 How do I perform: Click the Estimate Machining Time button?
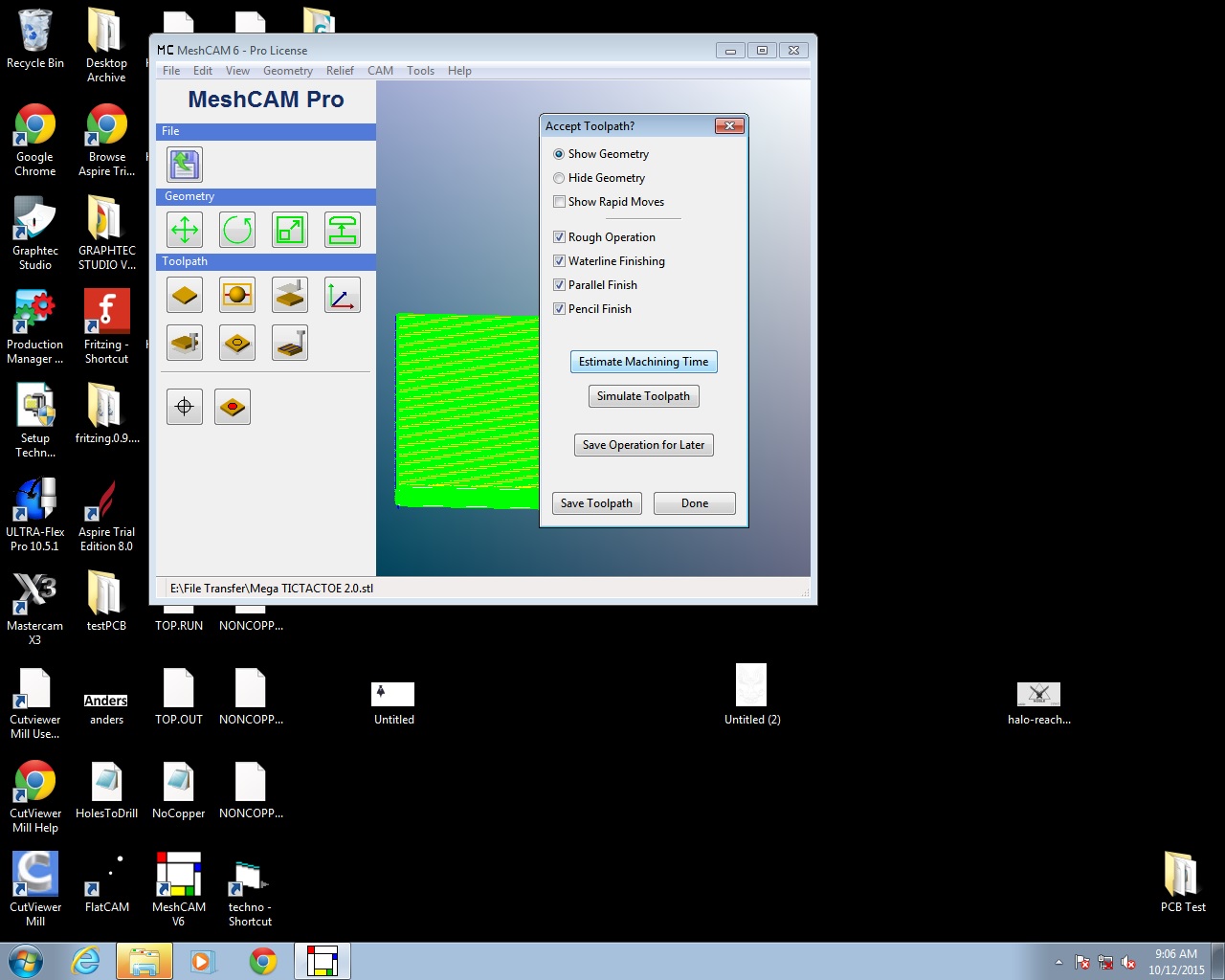[644, 362]
